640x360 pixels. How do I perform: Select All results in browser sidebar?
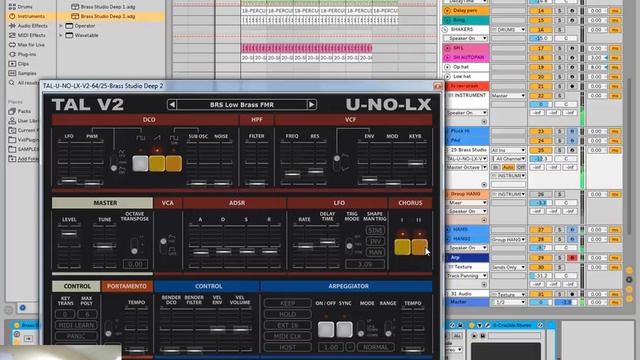tap(24, 83)
